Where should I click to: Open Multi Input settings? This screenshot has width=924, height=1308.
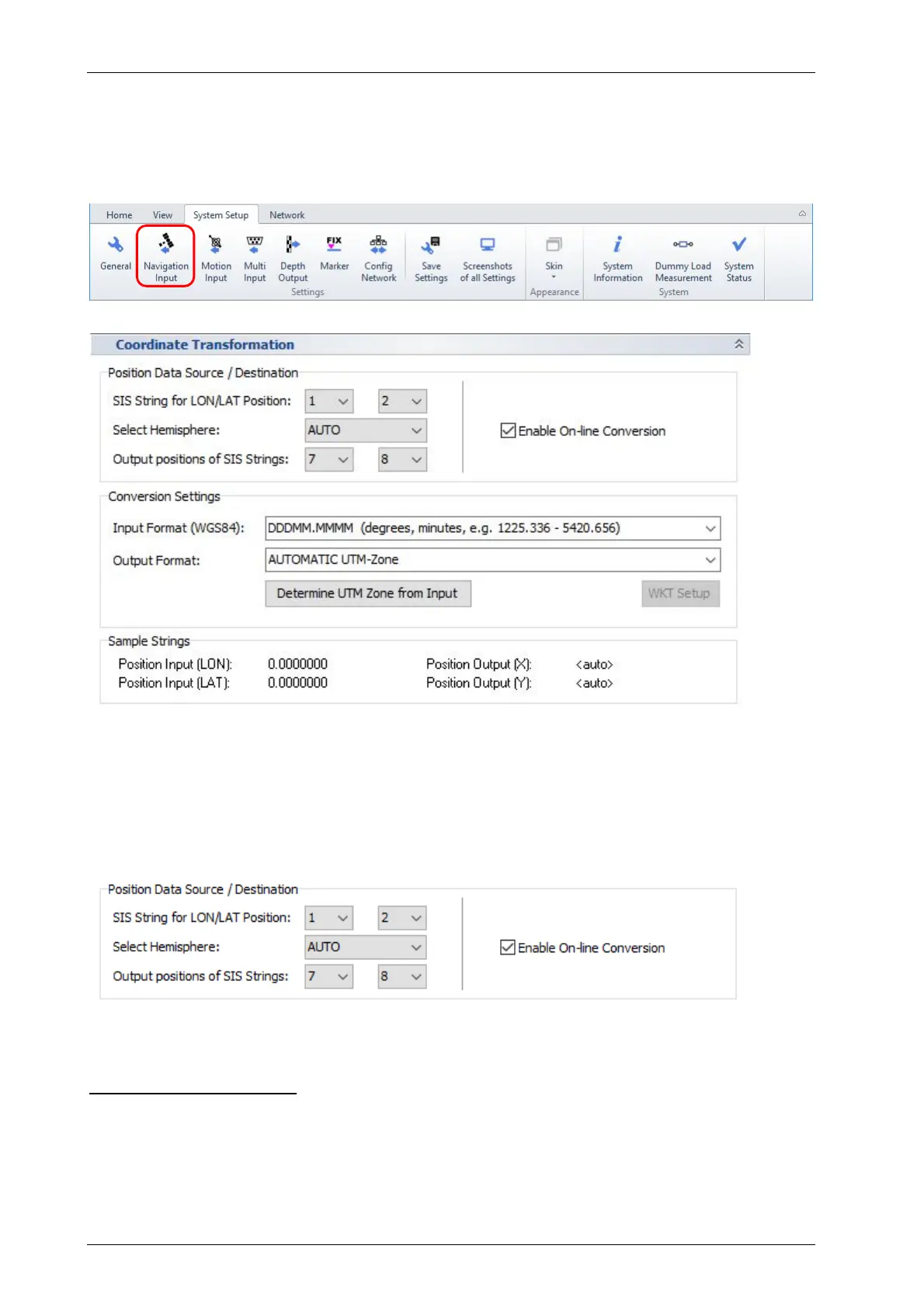pos(255,259)
